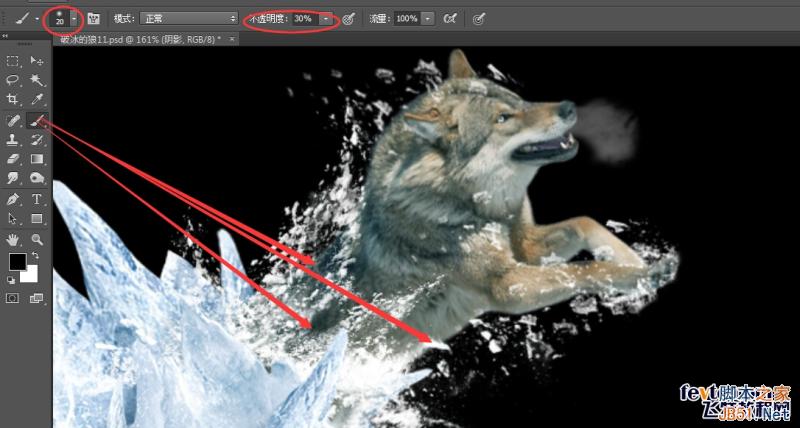Select the Healing Brush tool
This screenshot has height=428, width=800.
(x=13, y=121)
